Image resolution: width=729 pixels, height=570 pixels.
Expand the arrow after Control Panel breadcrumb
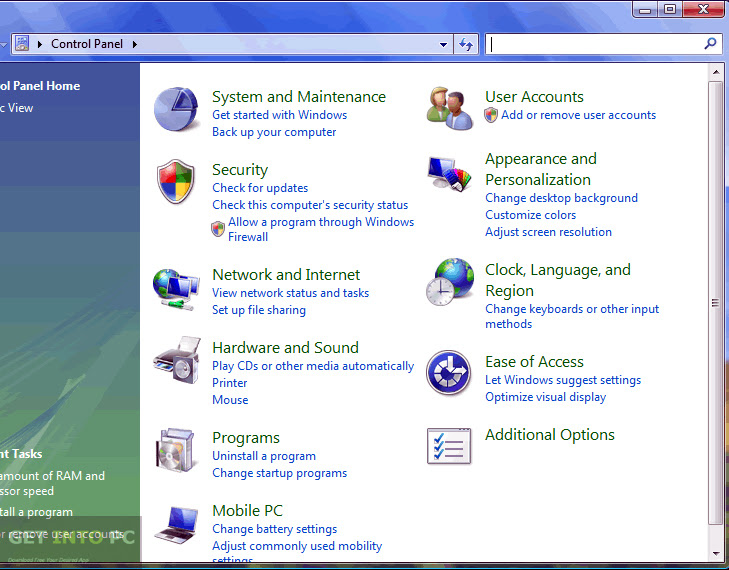135,44
